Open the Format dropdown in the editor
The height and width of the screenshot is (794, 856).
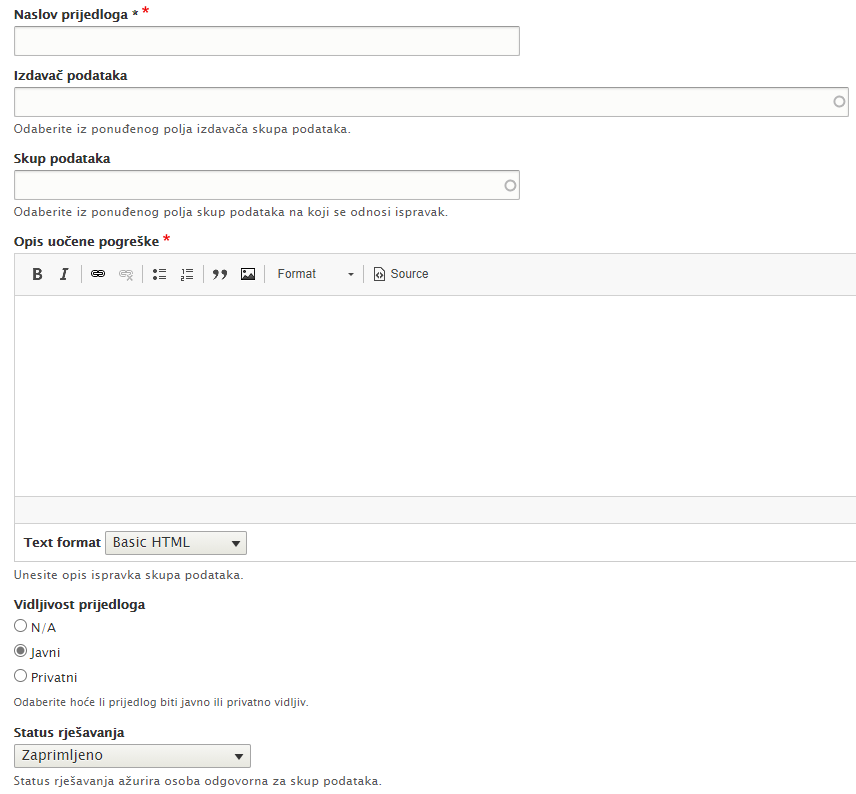tap(315, 274)
